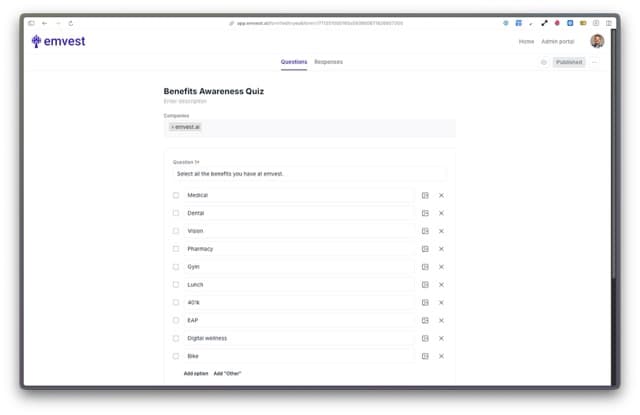
Task: Remove the Digital wellness option
Action: pyautogui.click(x=441, y=338)
